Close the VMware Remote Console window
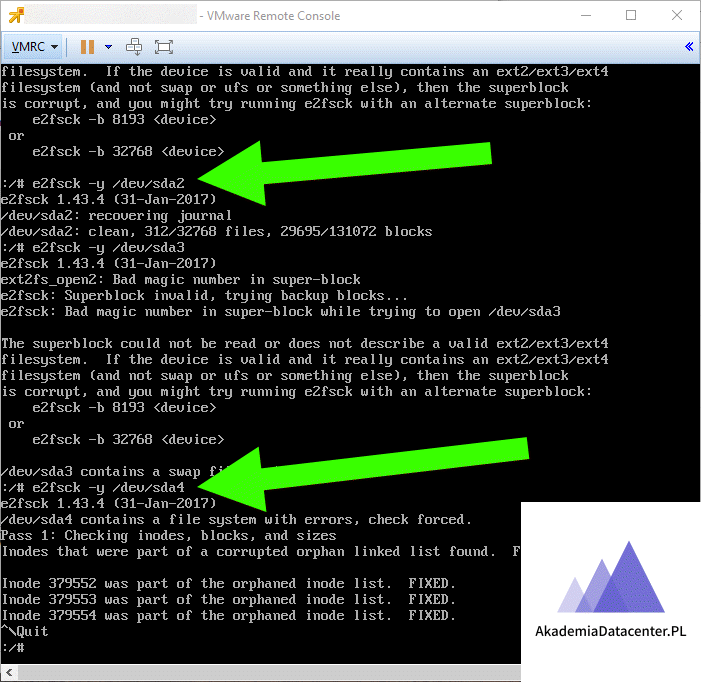701x682 pixels. (677, 15)
